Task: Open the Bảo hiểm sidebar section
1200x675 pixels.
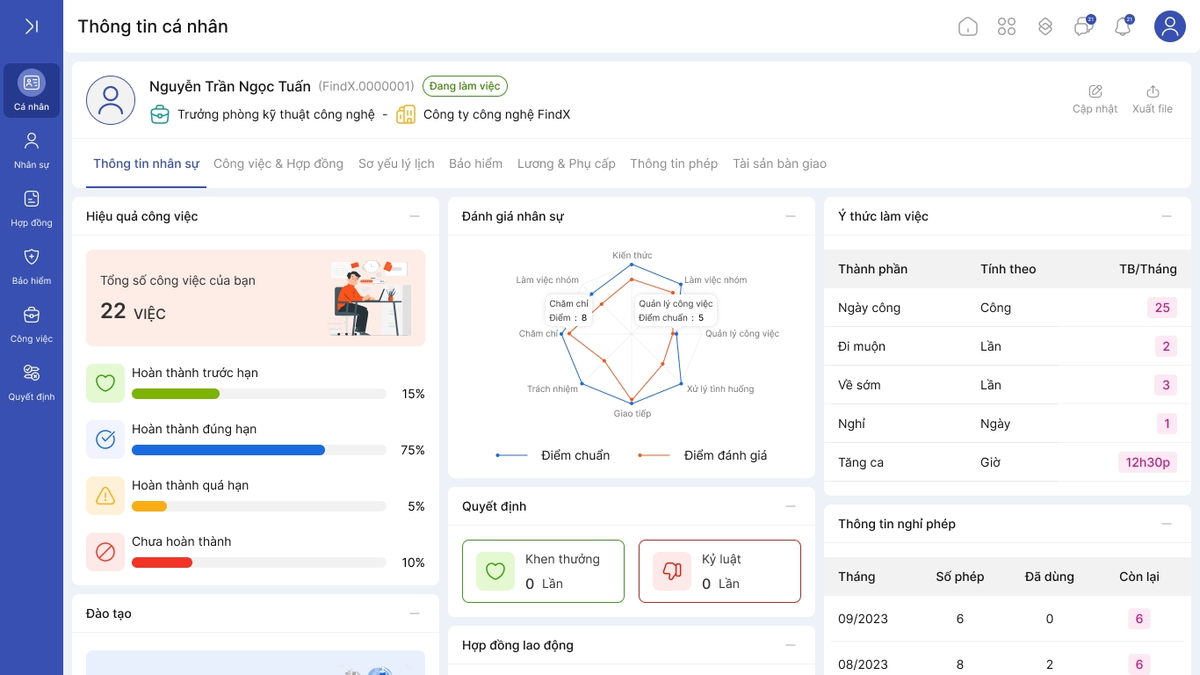Action: point(31,265)
